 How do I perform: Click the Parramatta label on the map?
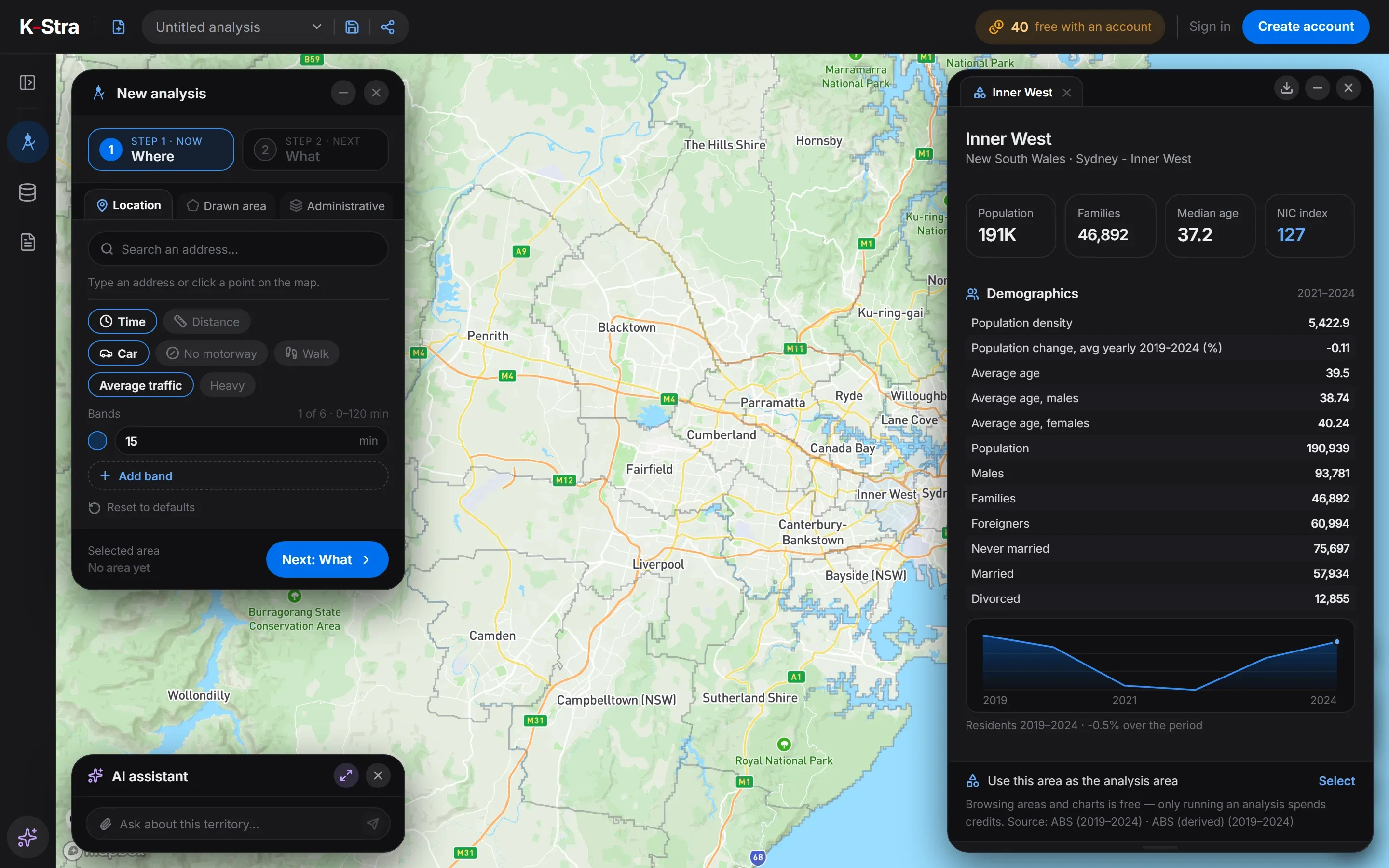(773, 403)
